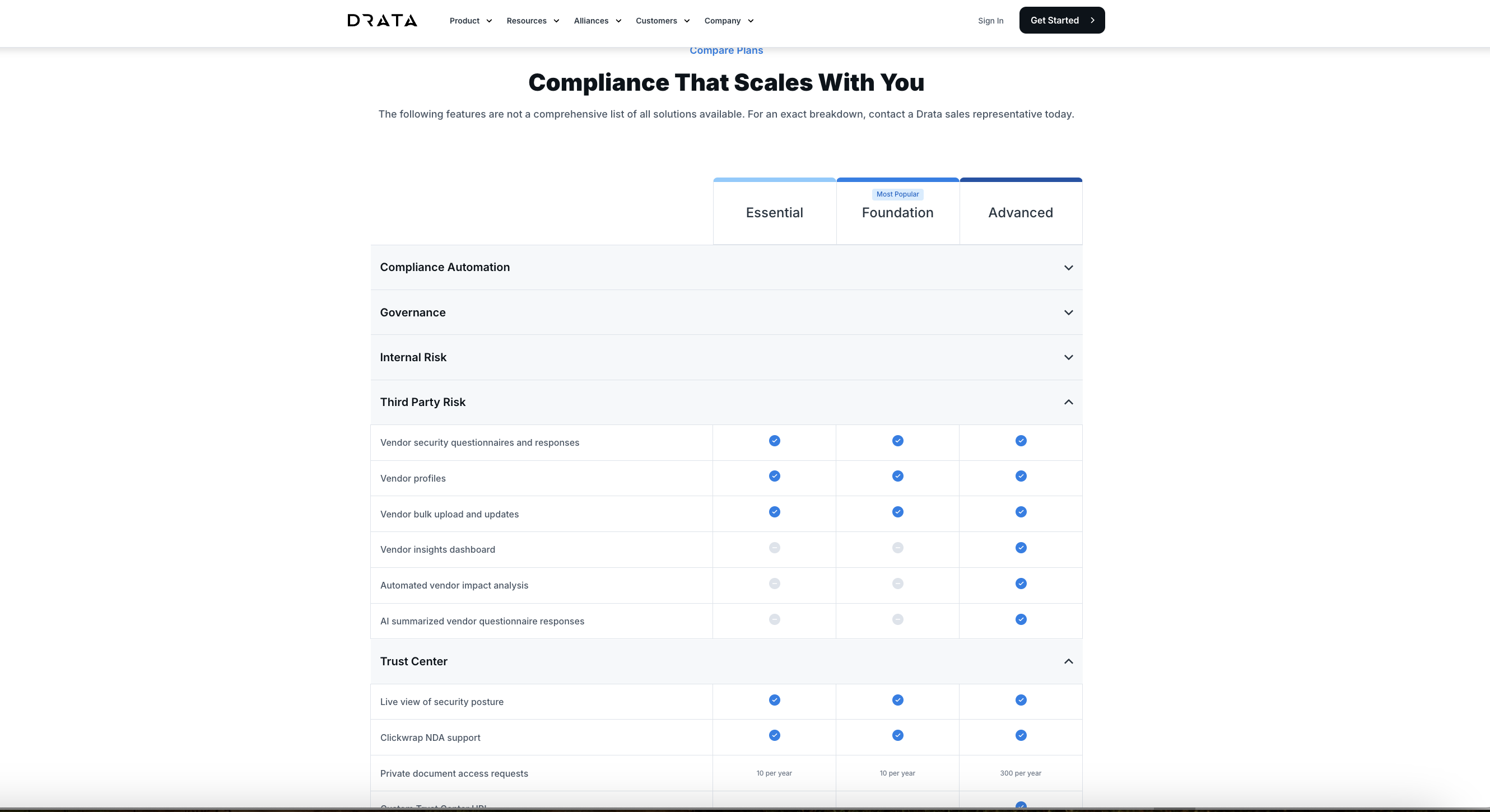Expand the Compliance Automation section
Viewport: 1490px width, 812px height.
click(x=1068, y=268)
